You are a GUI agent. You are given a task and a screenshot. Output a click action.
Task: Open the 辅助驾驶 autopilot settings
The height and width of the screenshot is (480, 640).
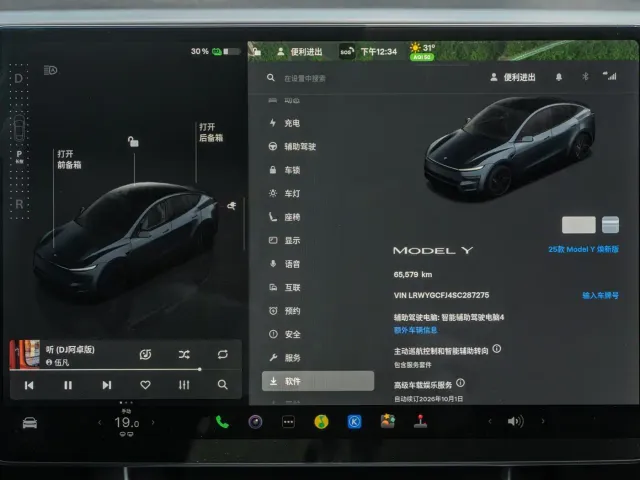(x=292, y=147)
